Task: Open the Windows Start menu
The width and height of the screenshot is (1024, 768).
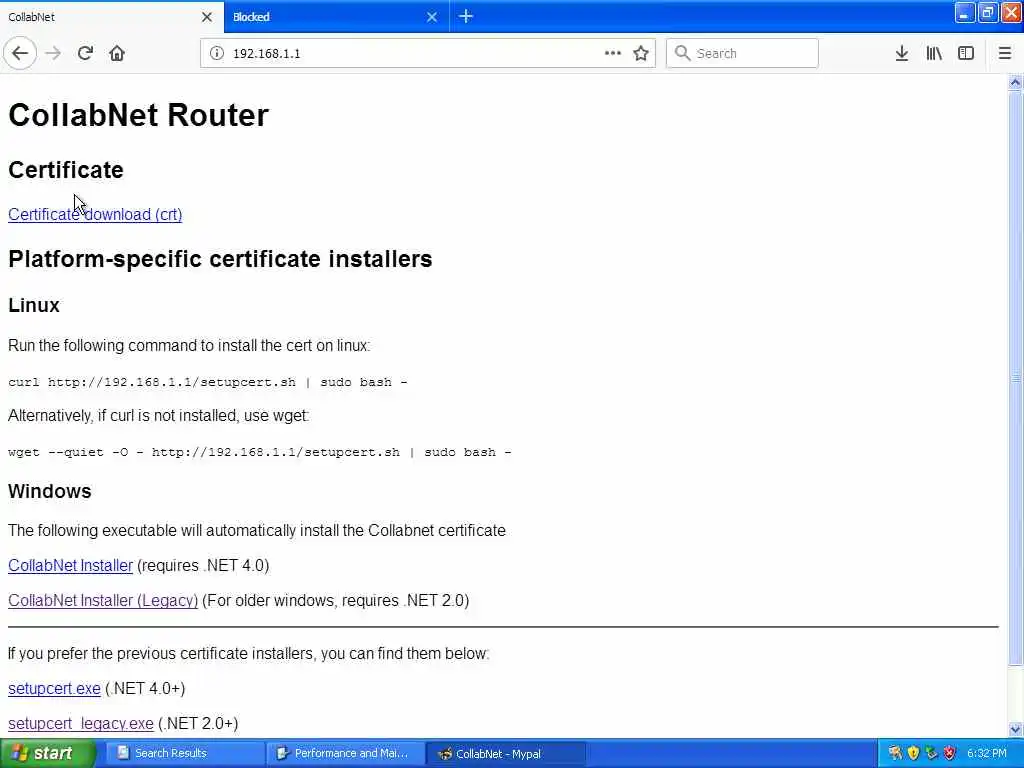Action: tap(48, 754)
